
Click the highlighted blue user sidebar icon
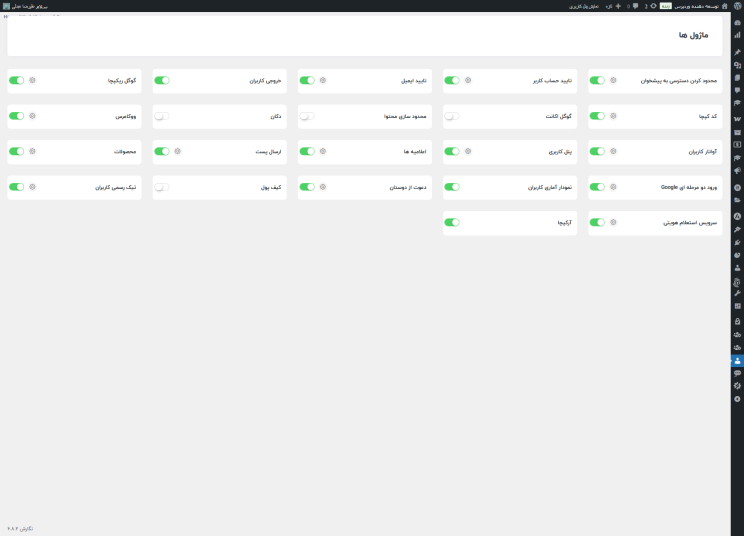click(737, 361)
